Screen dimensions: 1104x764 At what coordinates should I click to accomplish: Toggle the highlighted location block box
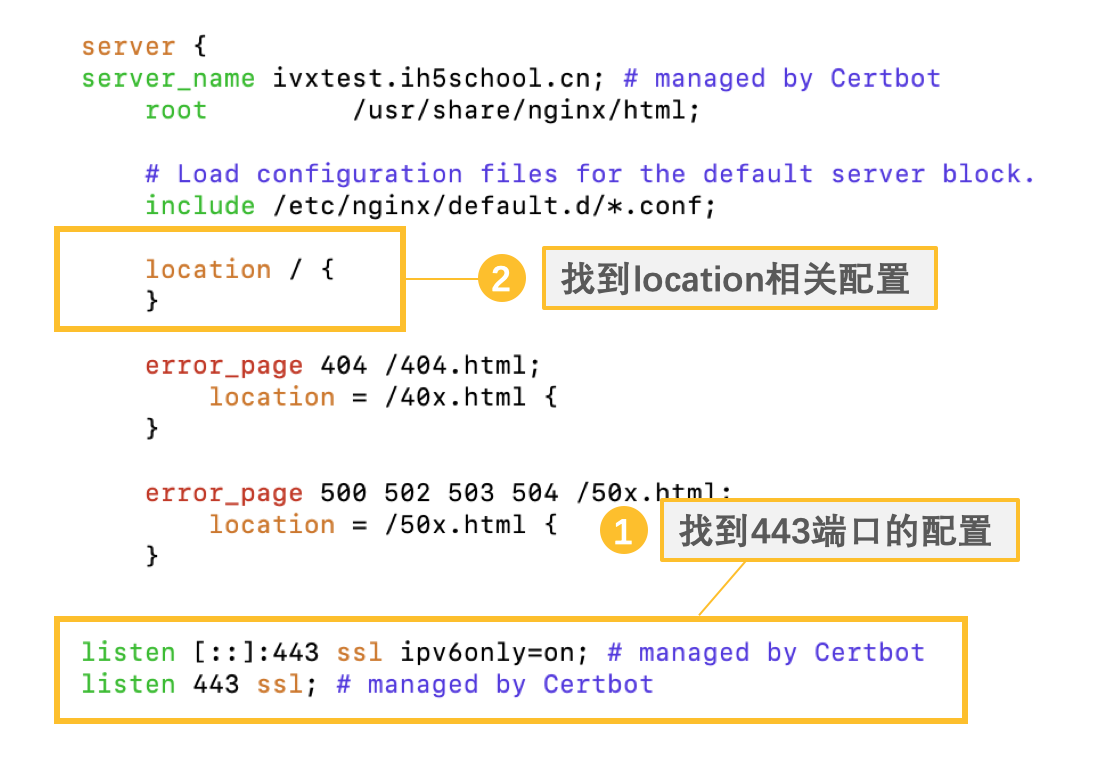click(x=230, y=279)
